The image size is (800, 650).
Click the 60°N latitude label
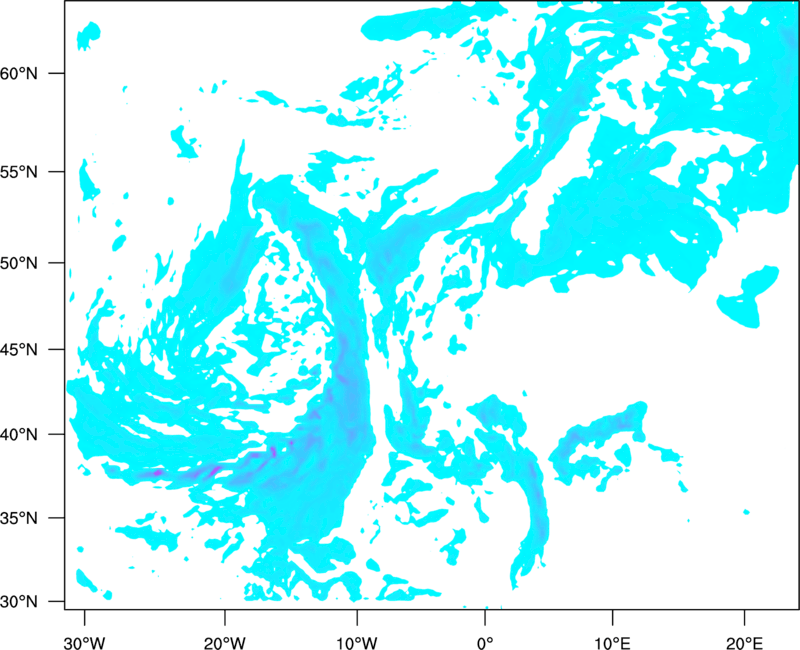(x=19, y=73)
